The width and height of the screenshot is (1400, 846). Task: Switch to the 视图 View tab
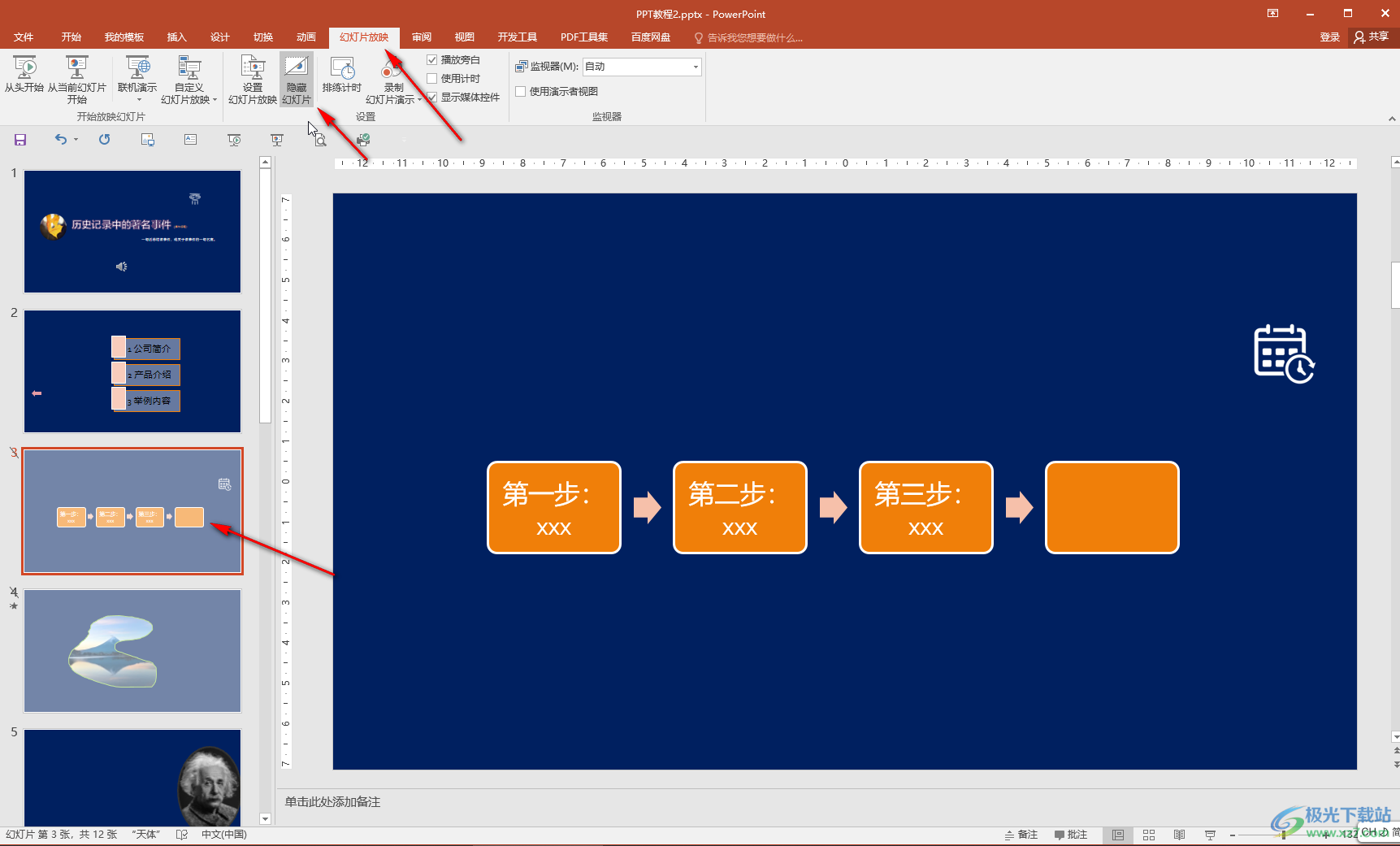(465, 37)
